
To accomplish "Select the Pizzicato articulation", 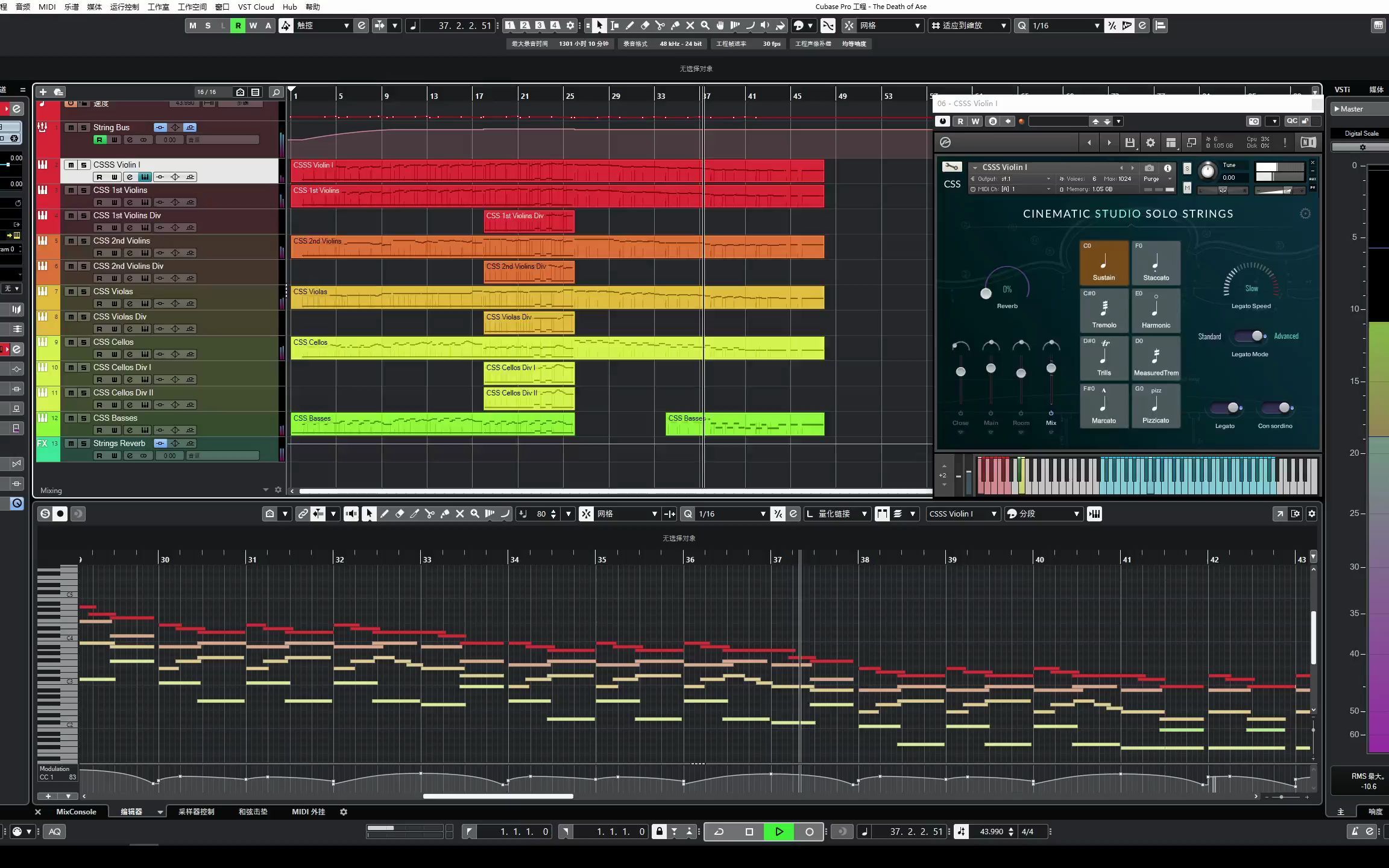I will pos(1156,405).
